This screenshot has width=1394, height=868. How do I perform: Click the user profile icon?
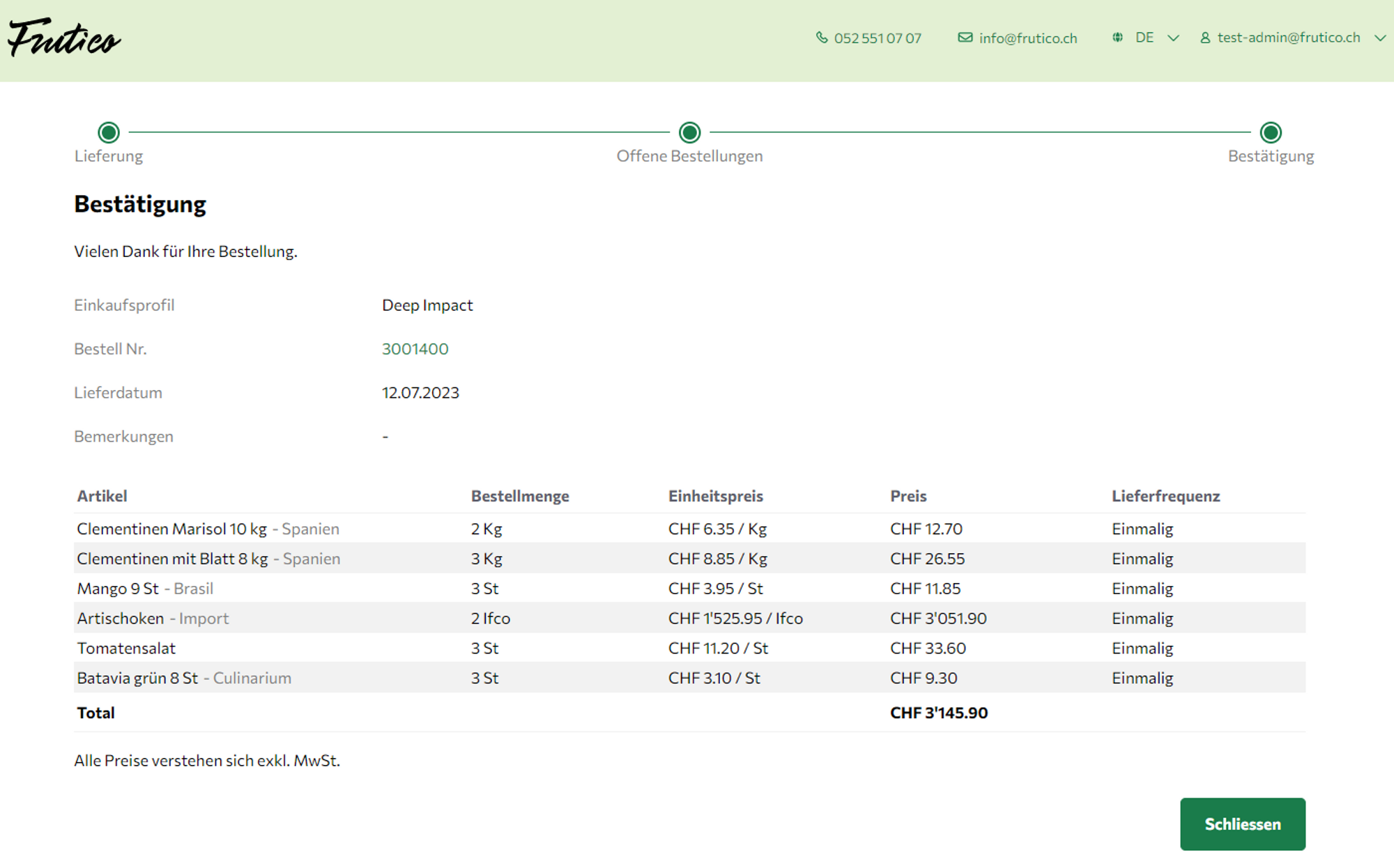1205,38
